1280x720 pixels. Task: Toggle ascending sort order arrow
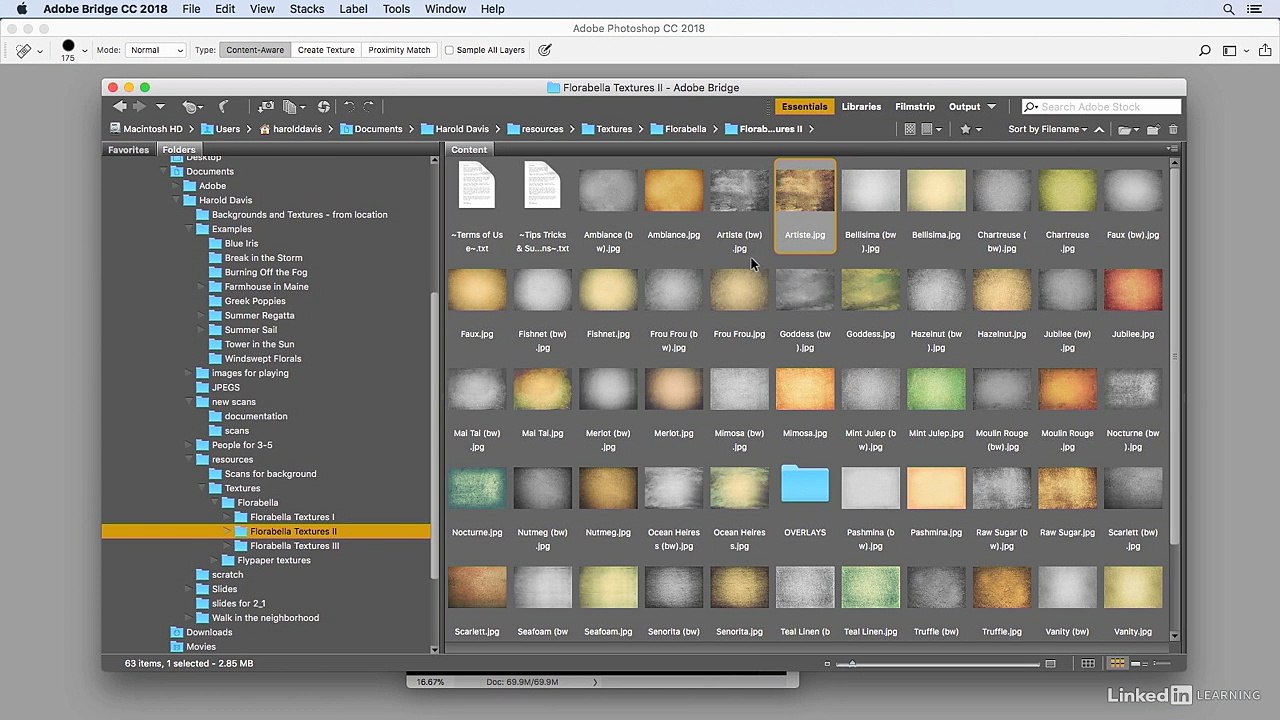1099,129
